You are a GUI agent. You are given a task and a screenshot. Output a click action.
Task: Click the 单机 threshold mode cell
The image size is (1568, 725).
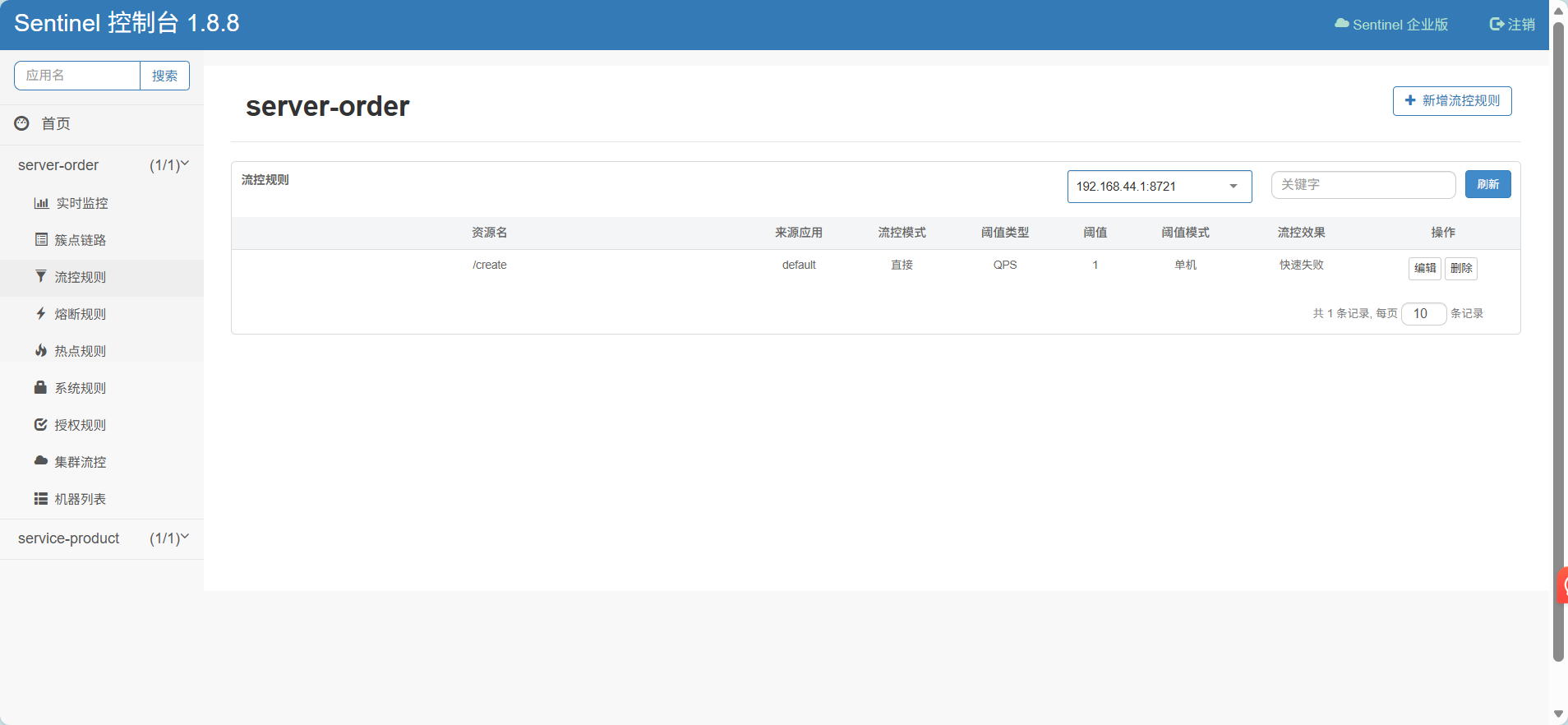pyautogui.click(x=1185, y=265)
